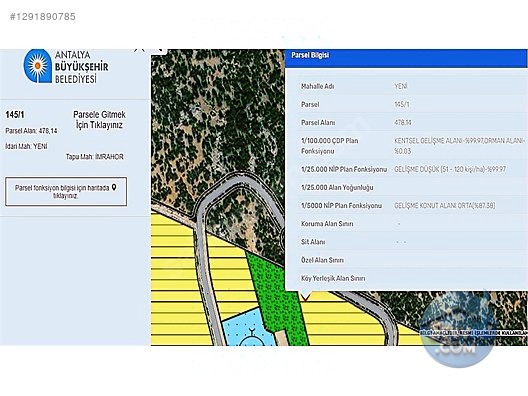The image size is (528, 396).
Task: Click 'Tapu Mah: İMRAHOR' text
Action: point(95,157)
